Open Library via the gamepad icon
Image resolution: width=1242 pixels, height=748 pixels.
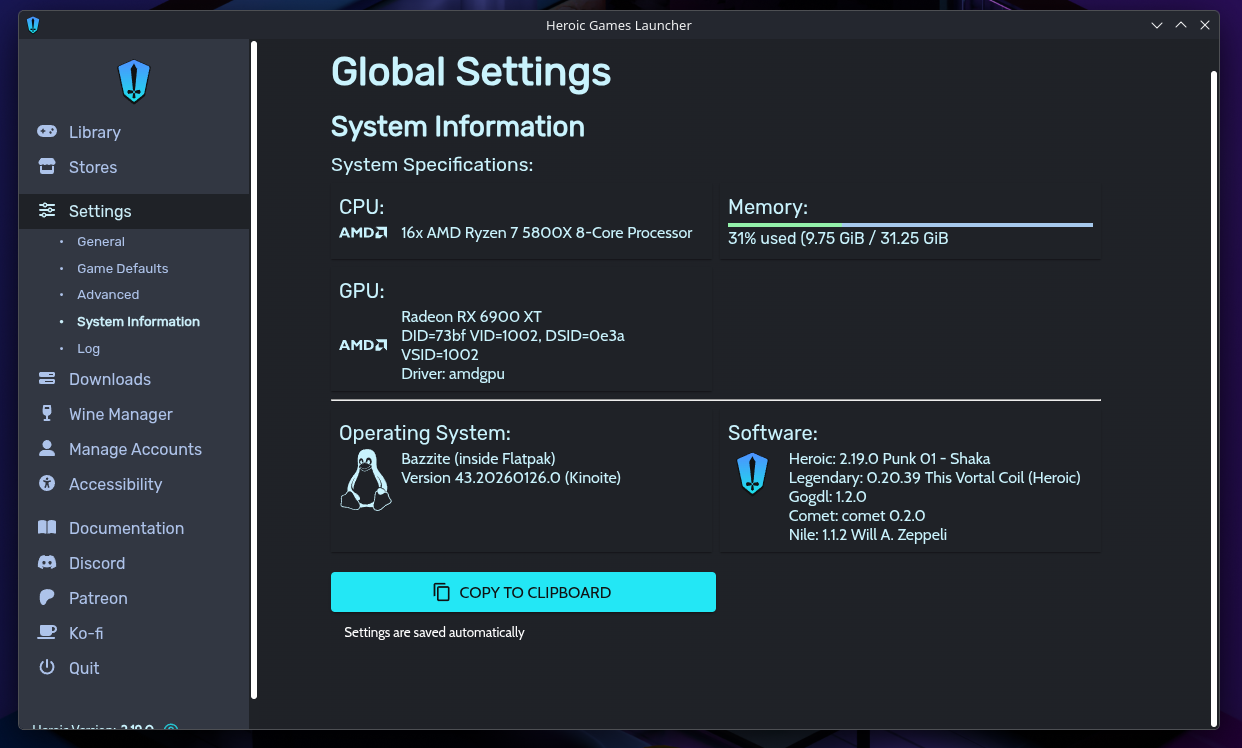[x=46, y=131]
